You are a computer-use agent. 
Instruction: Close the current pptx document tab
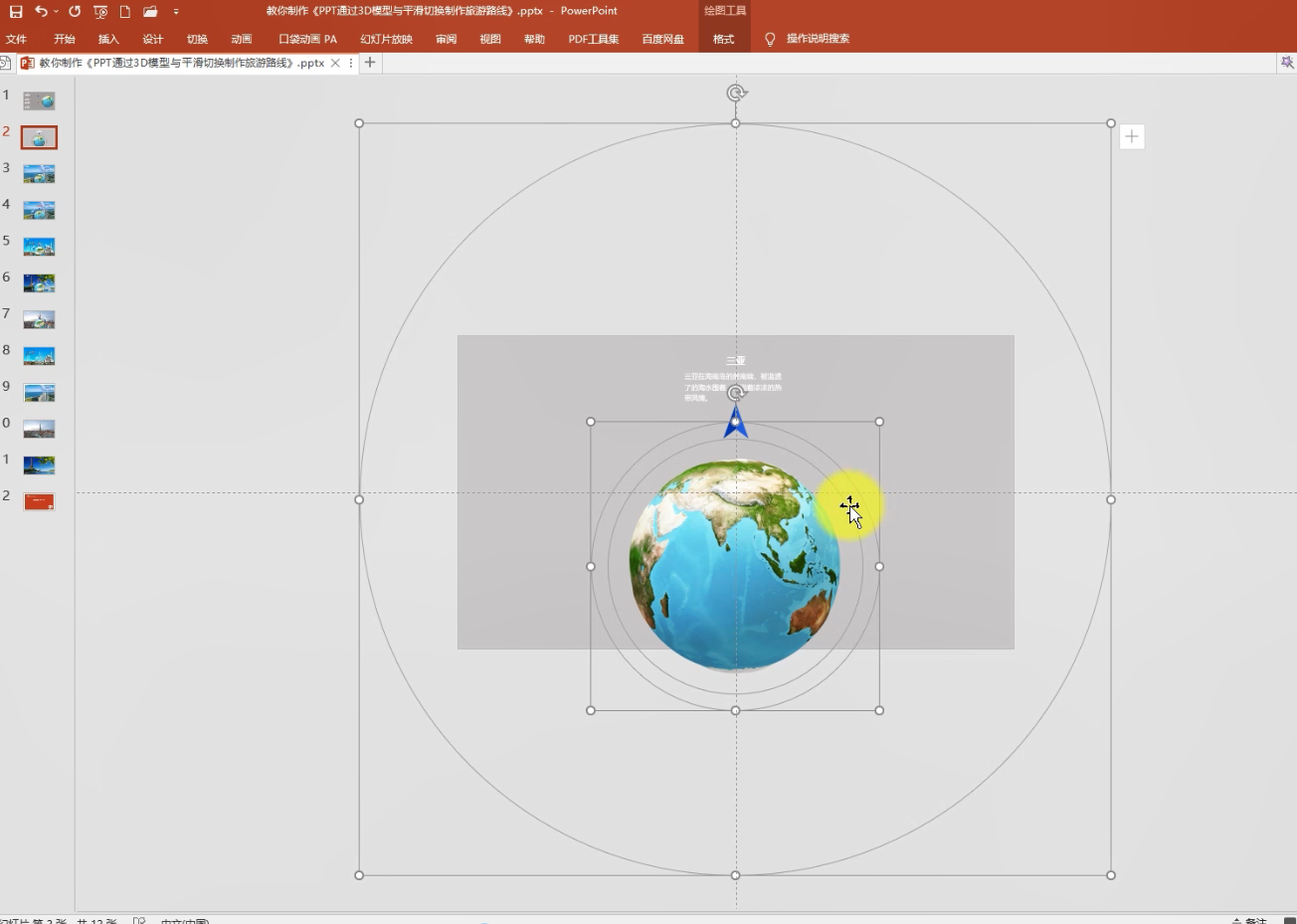[x=335, y=63]
